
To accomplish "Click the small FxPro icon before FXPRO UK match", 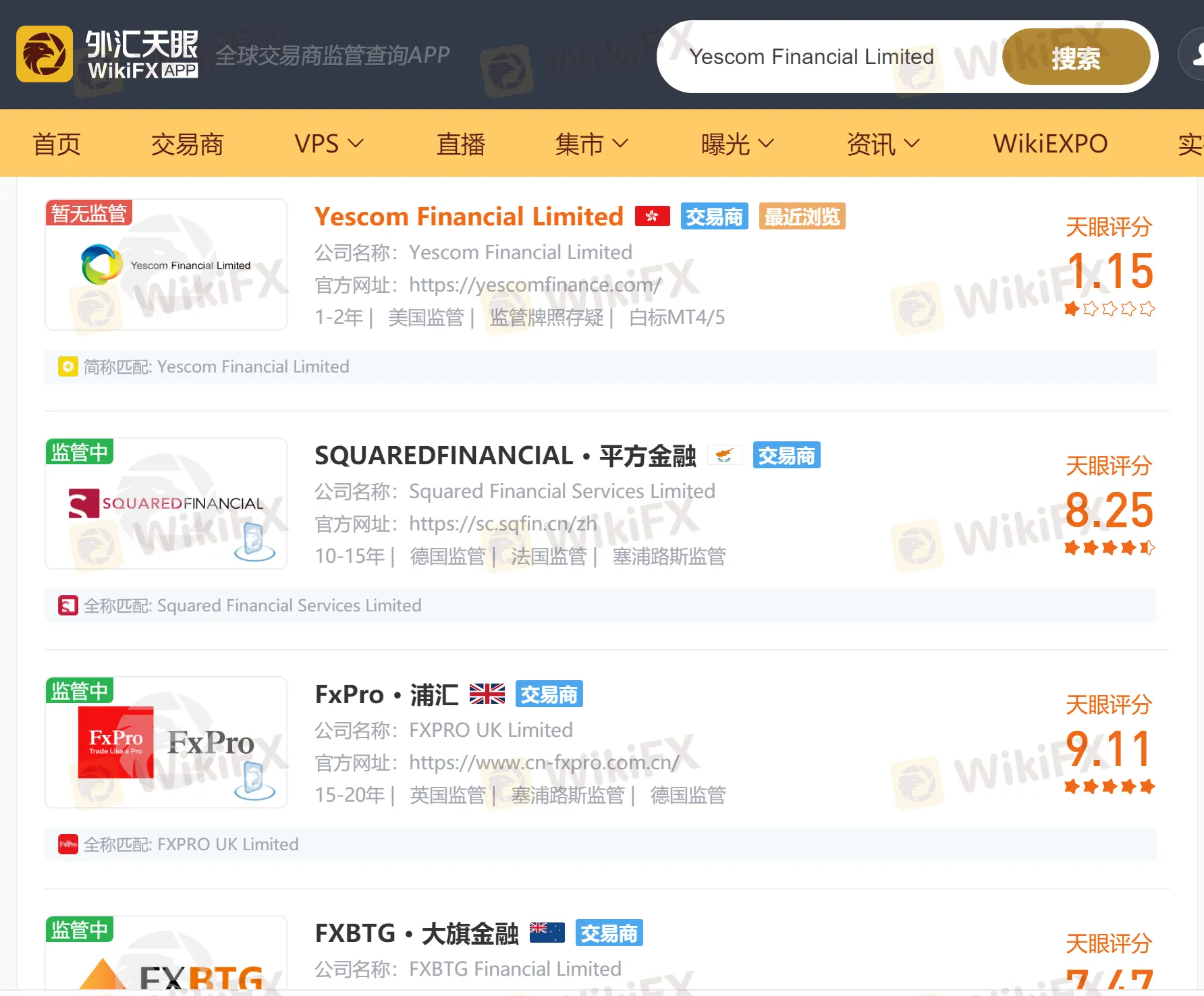I will 68,844.
